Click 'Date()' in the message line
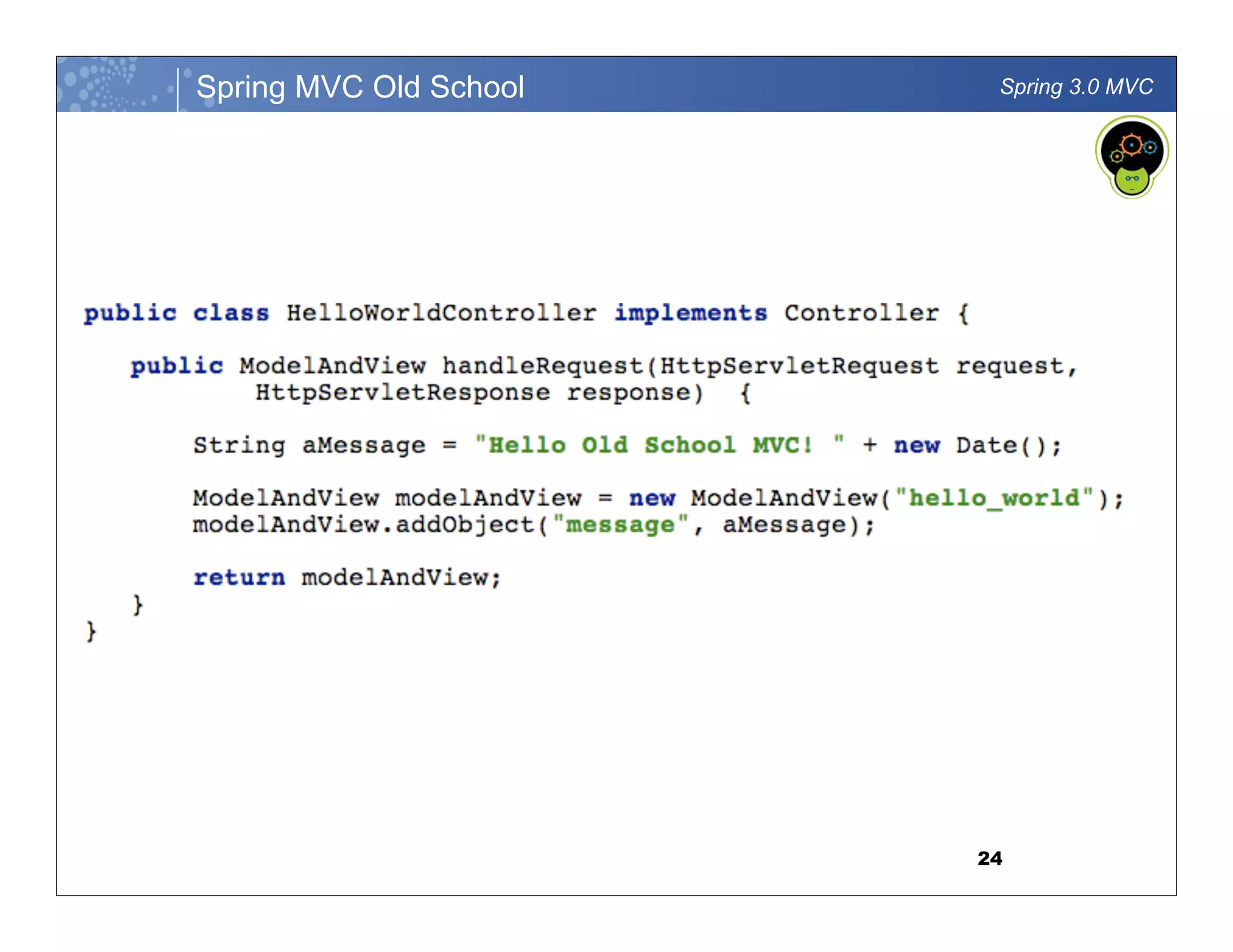The height and width of the screenshot is (952, 1233). [1001, 446]
